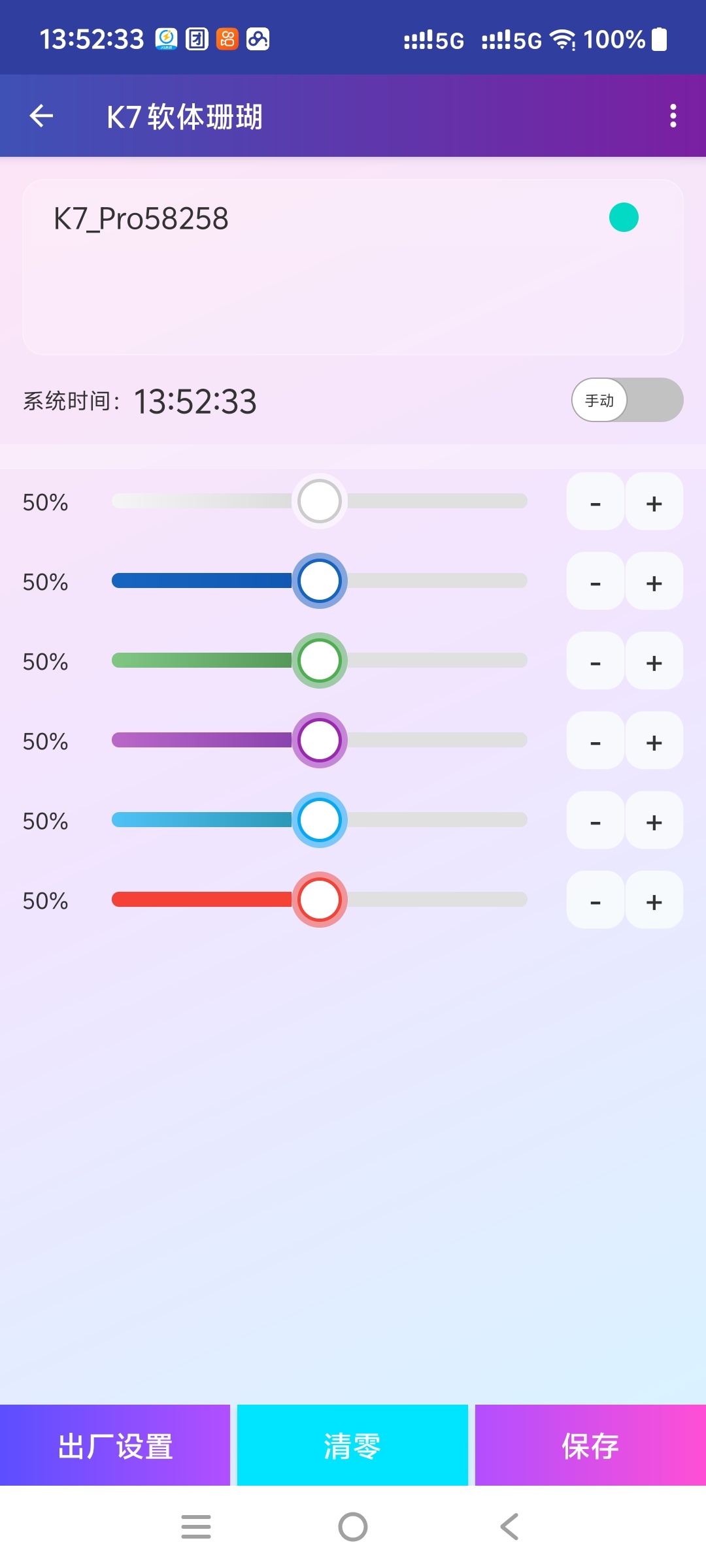Tap the Android back chevron icon
706x1568 pixels.
pyautogui.click(x=509, y=1527)
